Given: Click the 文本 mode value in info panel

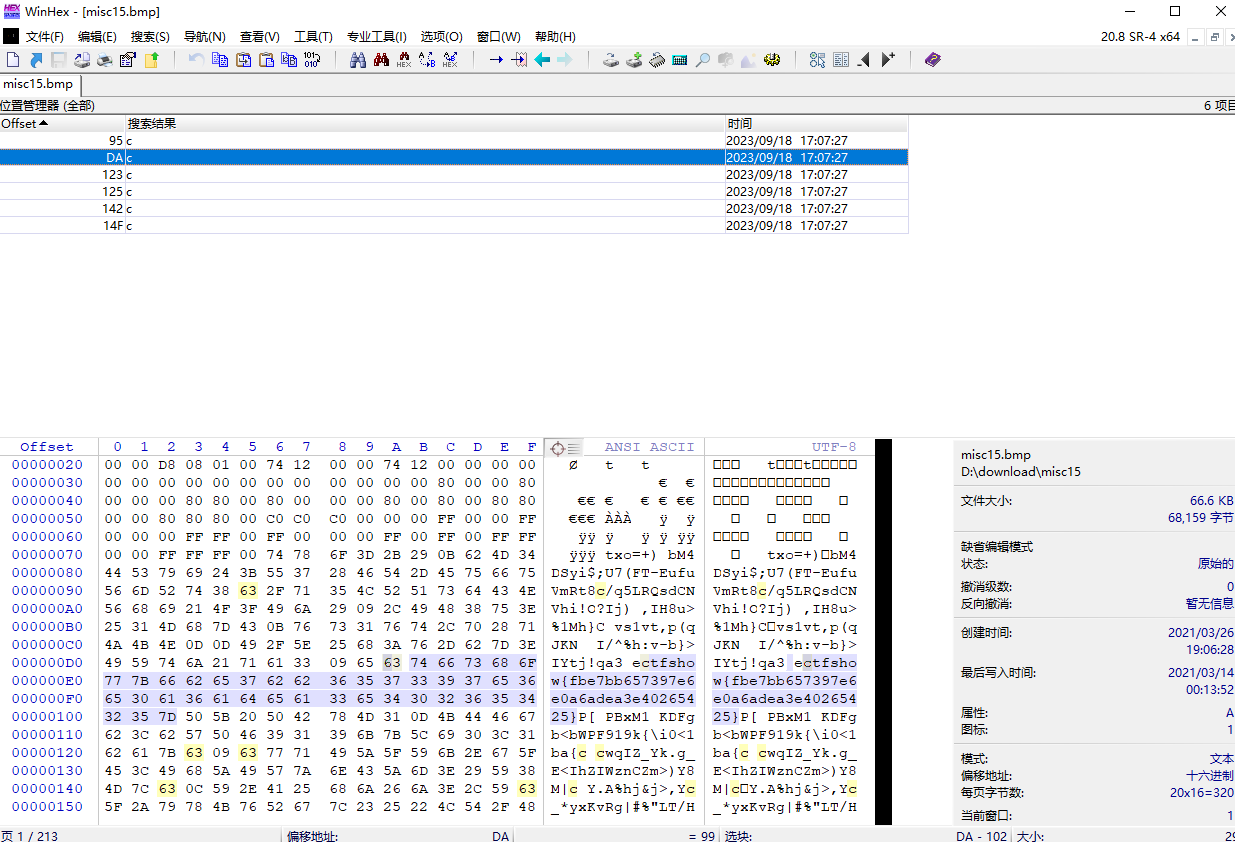Looking at the screenshot, I should 1222,759.
